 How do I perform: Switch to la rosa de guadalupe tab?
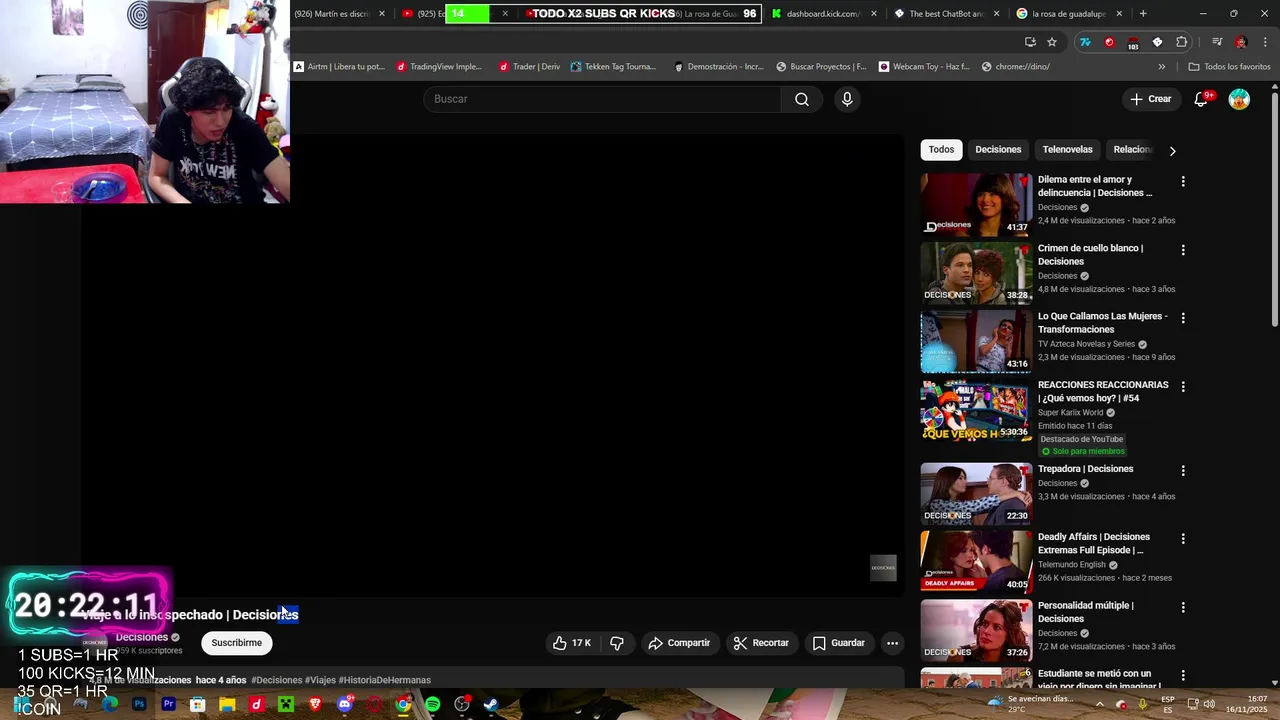(x=1068, y=14)
